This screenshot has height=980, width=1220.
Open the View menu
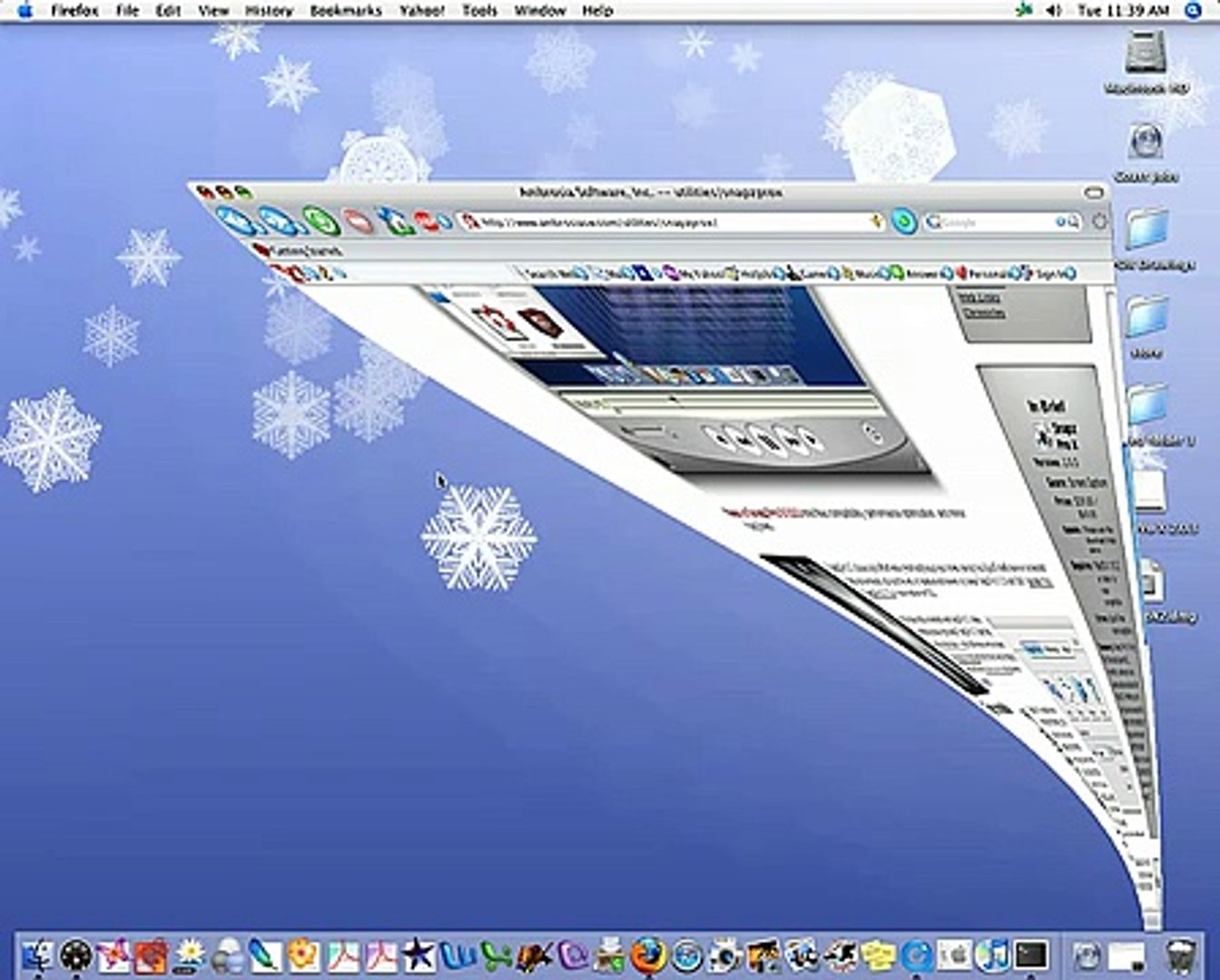(x=213, y=11)
